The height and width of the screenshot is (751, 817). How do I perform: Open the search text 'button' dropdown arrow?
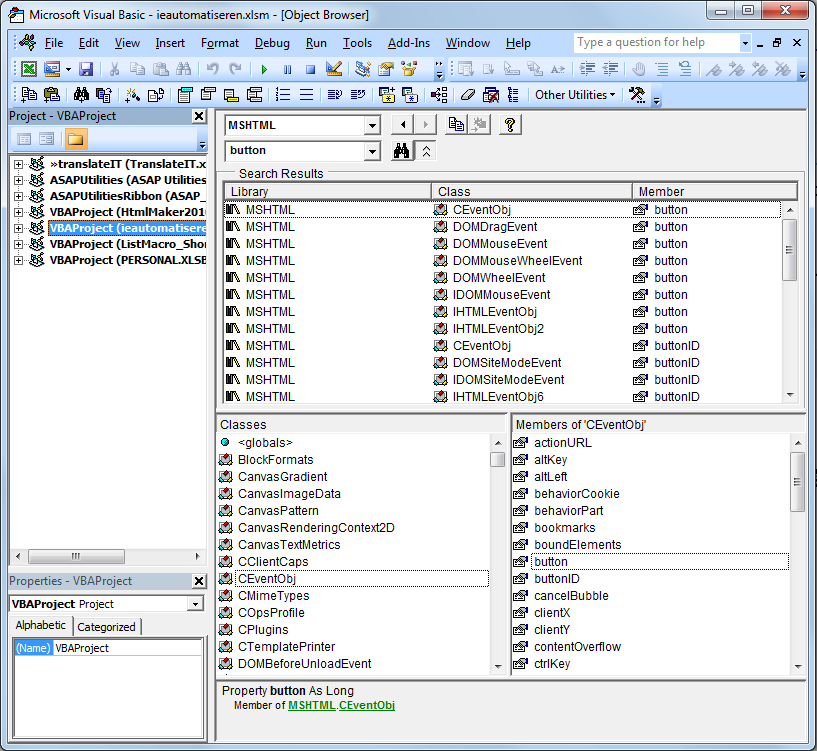pyautogui.click(x=372, y=152)
